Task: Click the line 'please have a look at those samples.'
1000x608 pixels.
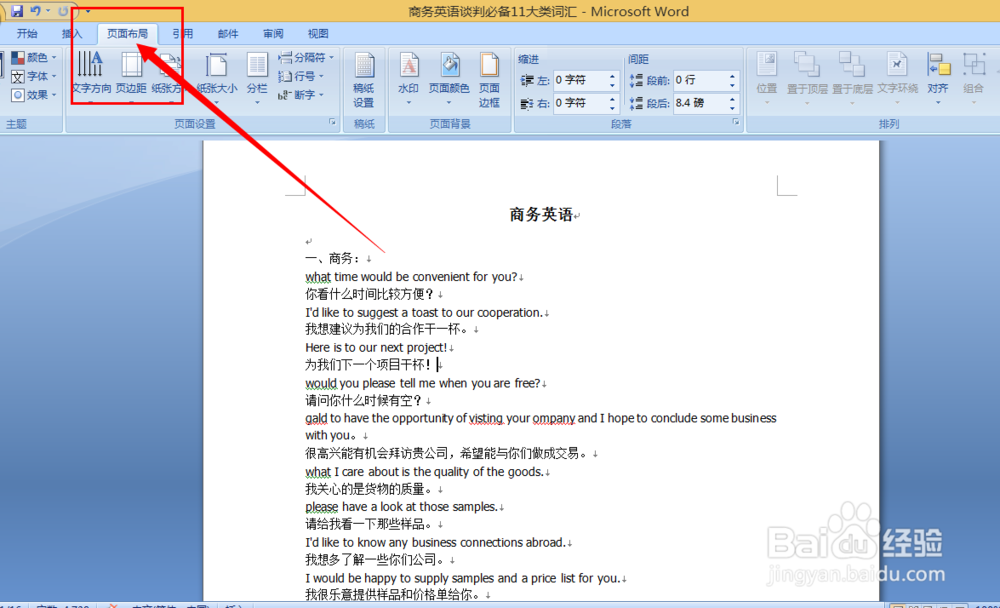Action: point(401,507)
